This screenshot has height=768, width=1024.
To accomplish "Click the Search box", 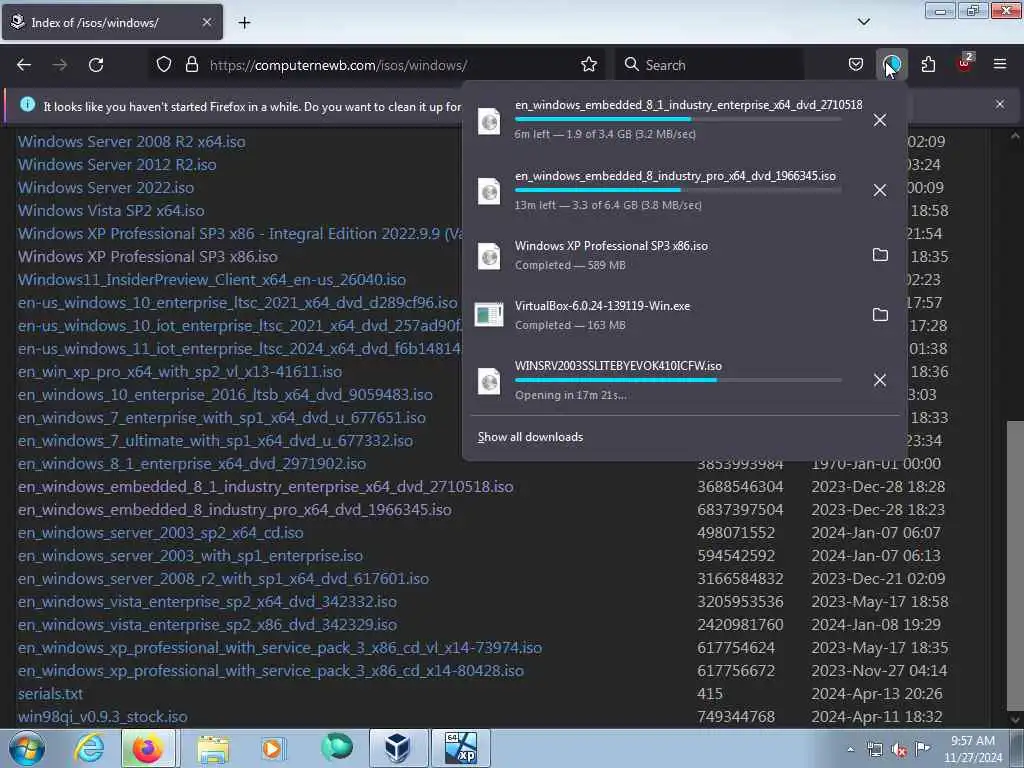I will 709,65.
